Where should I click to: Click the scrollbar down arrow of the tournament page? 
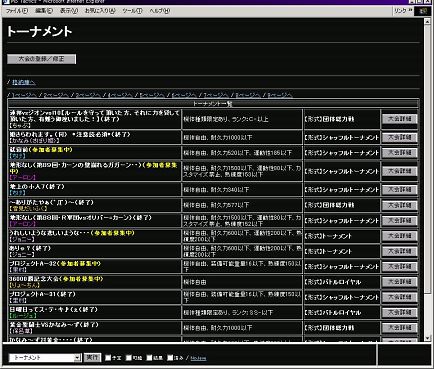(428, 338)
